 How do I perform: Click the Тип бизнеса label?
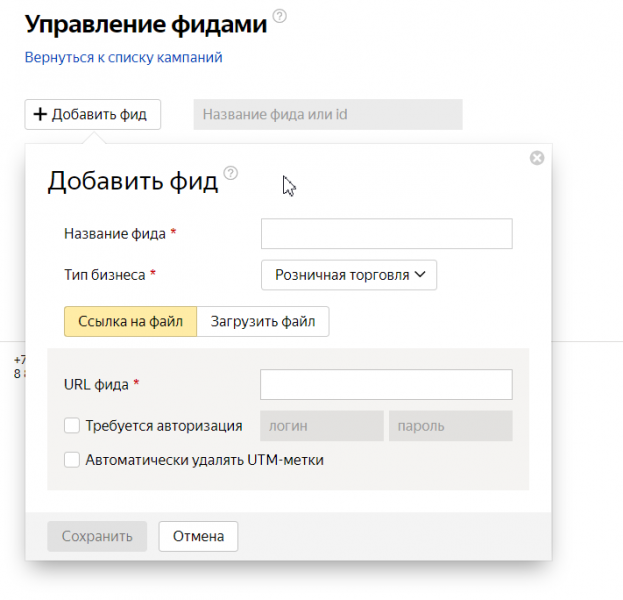pos(105,275)
